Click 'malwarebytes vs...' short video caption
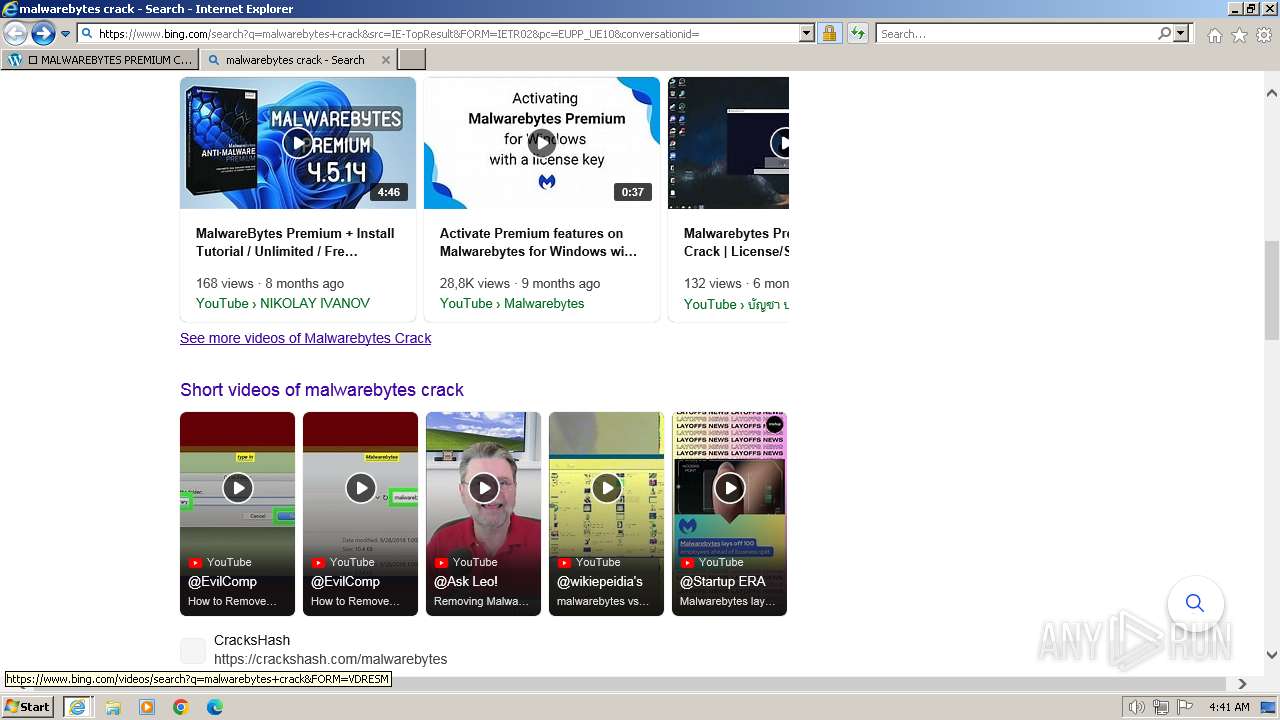The height and width of the screenshot is (720, 1280). click(x=603, y=601)
